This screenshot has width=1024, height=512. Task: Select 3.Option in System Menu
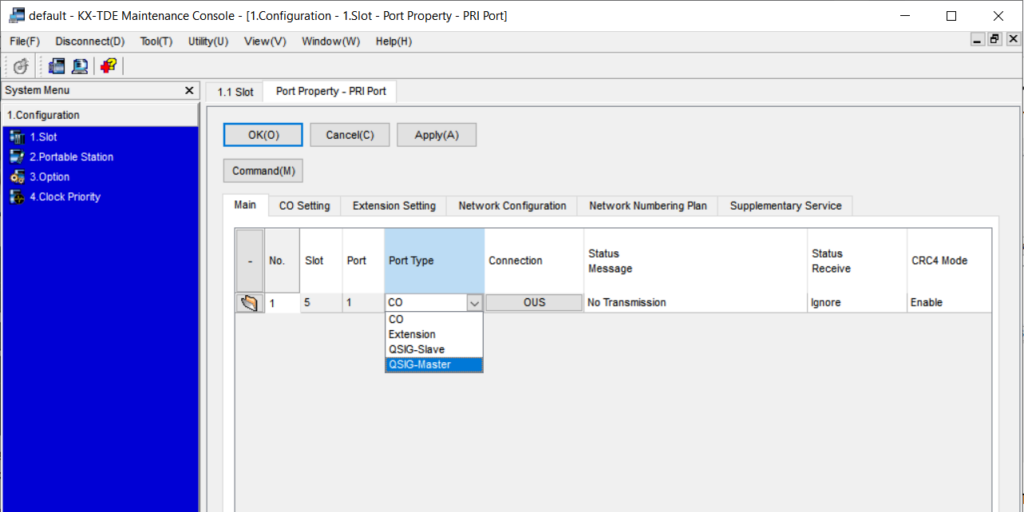click(48, 177)
